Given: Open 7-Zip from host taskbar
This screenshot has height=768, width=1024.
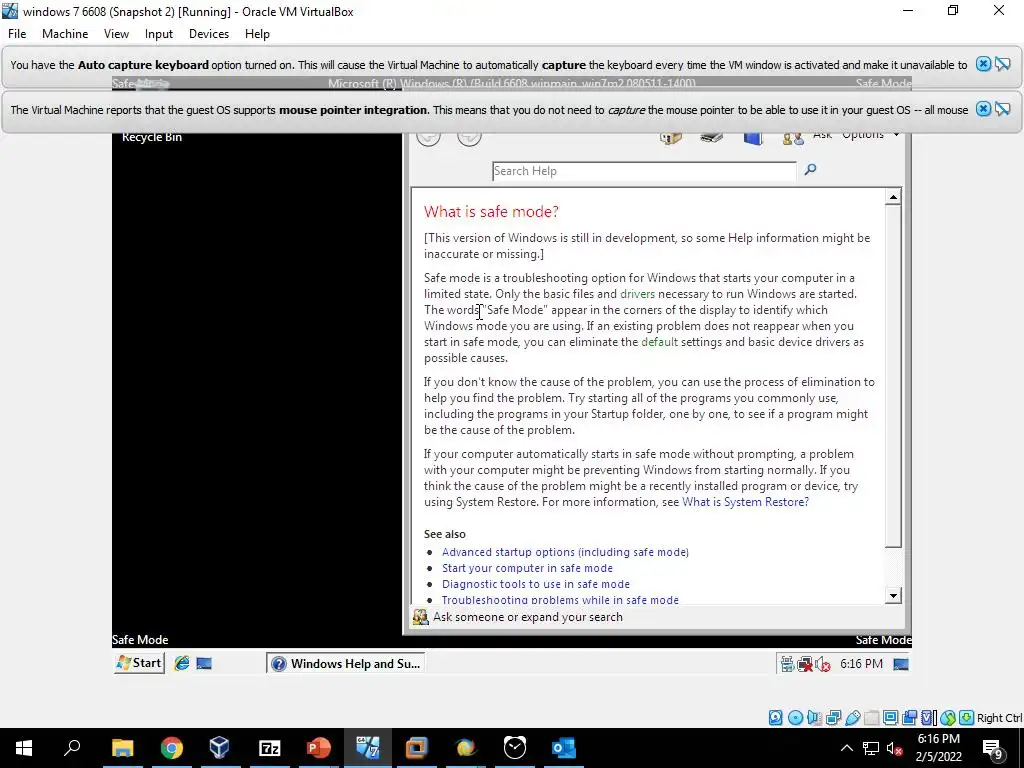Looking at the screenshot, I should pyautogui.click(x=270, y=748).
